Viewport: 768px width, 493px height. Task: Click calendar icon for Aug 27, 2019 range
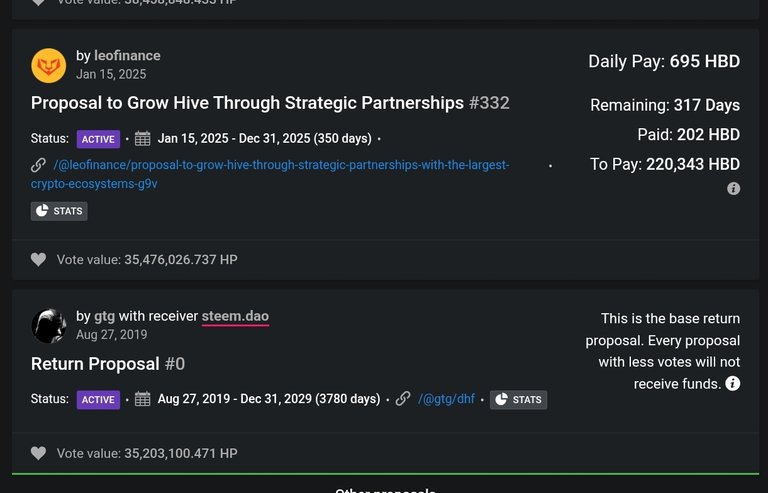(143, 399)
